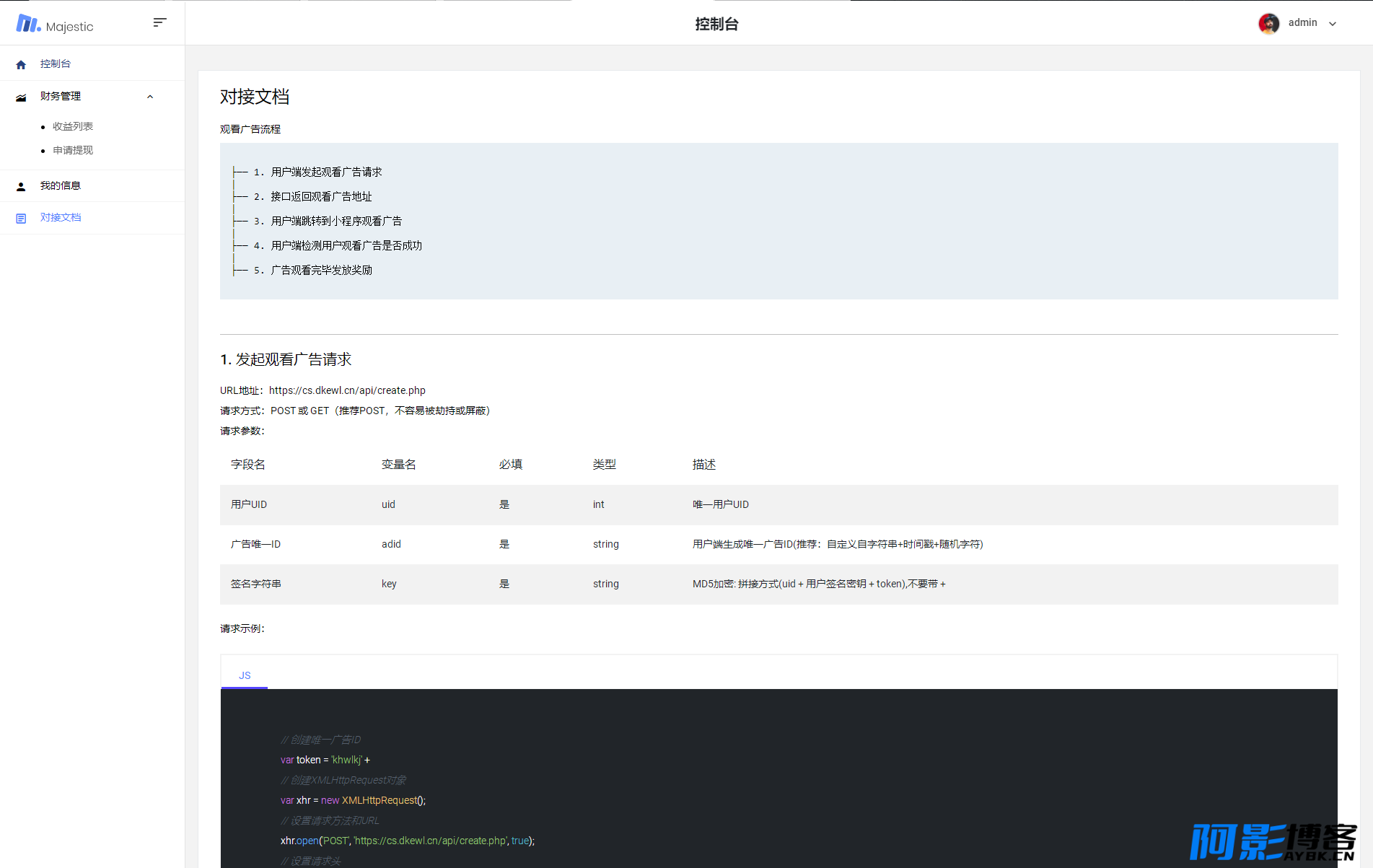Screen dimensions: 1373x868
Task: Click the Majestic logo icon
Action: pos(28,24)
